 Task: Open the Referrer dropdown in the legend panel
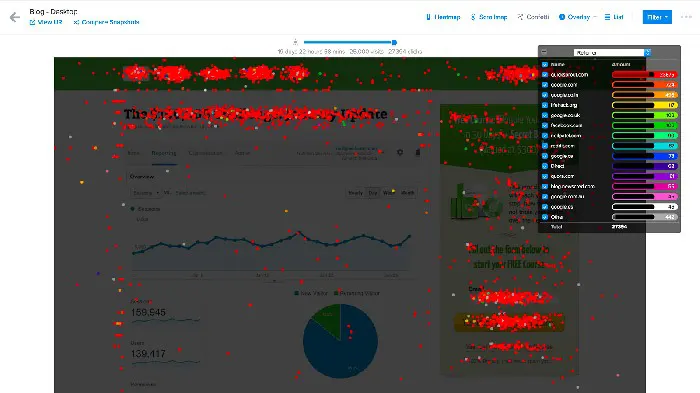coord(612,53)
